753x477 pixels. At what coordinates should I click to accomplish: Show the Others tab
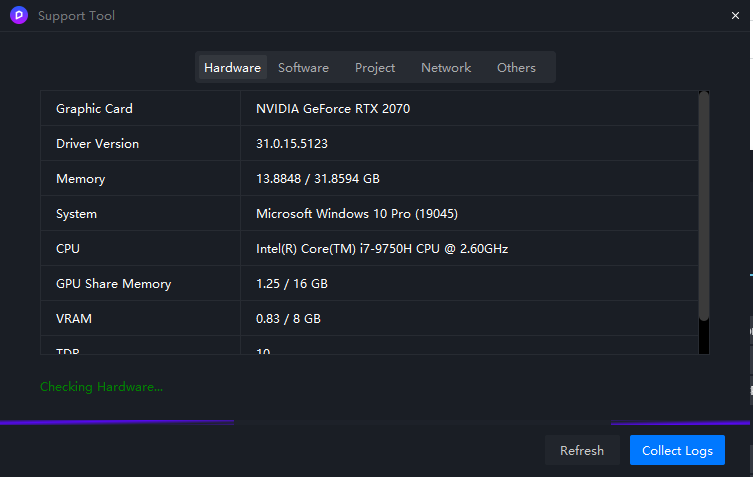516,68
